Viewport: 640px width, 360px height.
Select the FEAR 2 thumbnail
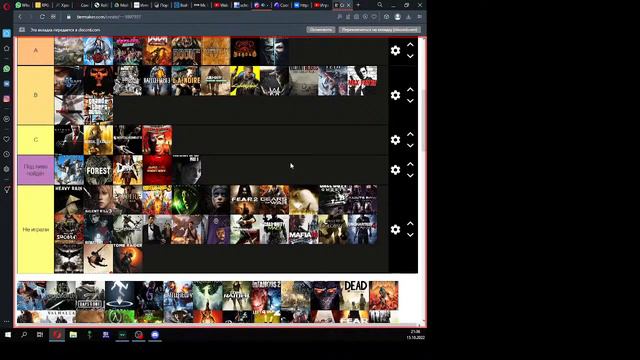245,200
